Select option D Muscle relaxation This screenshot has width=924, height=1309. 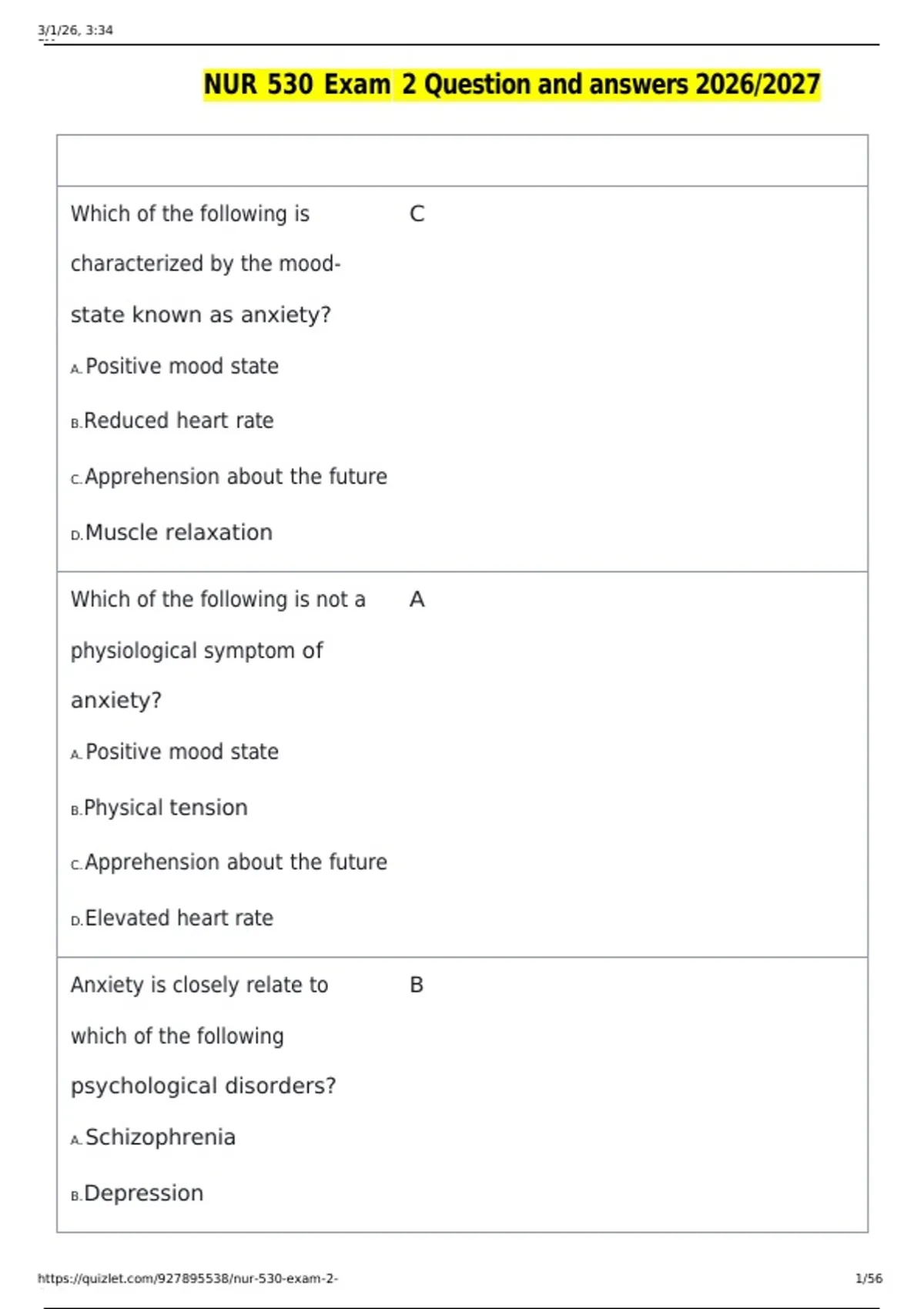pyautogui.click(x=172, y=532)
